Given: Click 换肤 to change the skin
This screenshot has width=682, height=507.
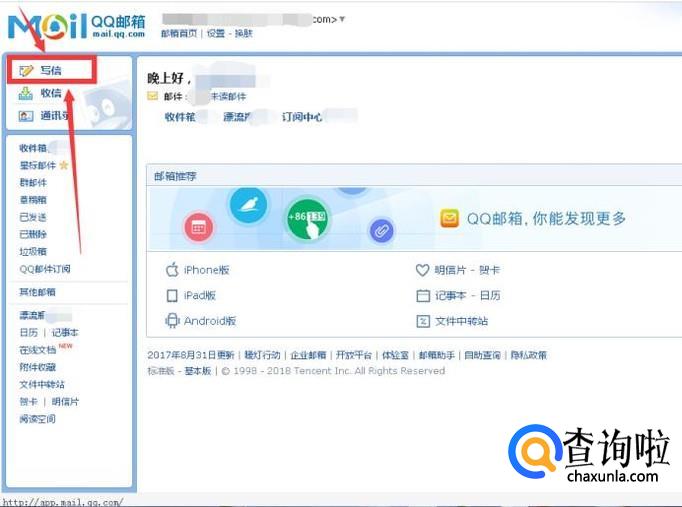Looking at the screenshot, I should tap(244, 33).
